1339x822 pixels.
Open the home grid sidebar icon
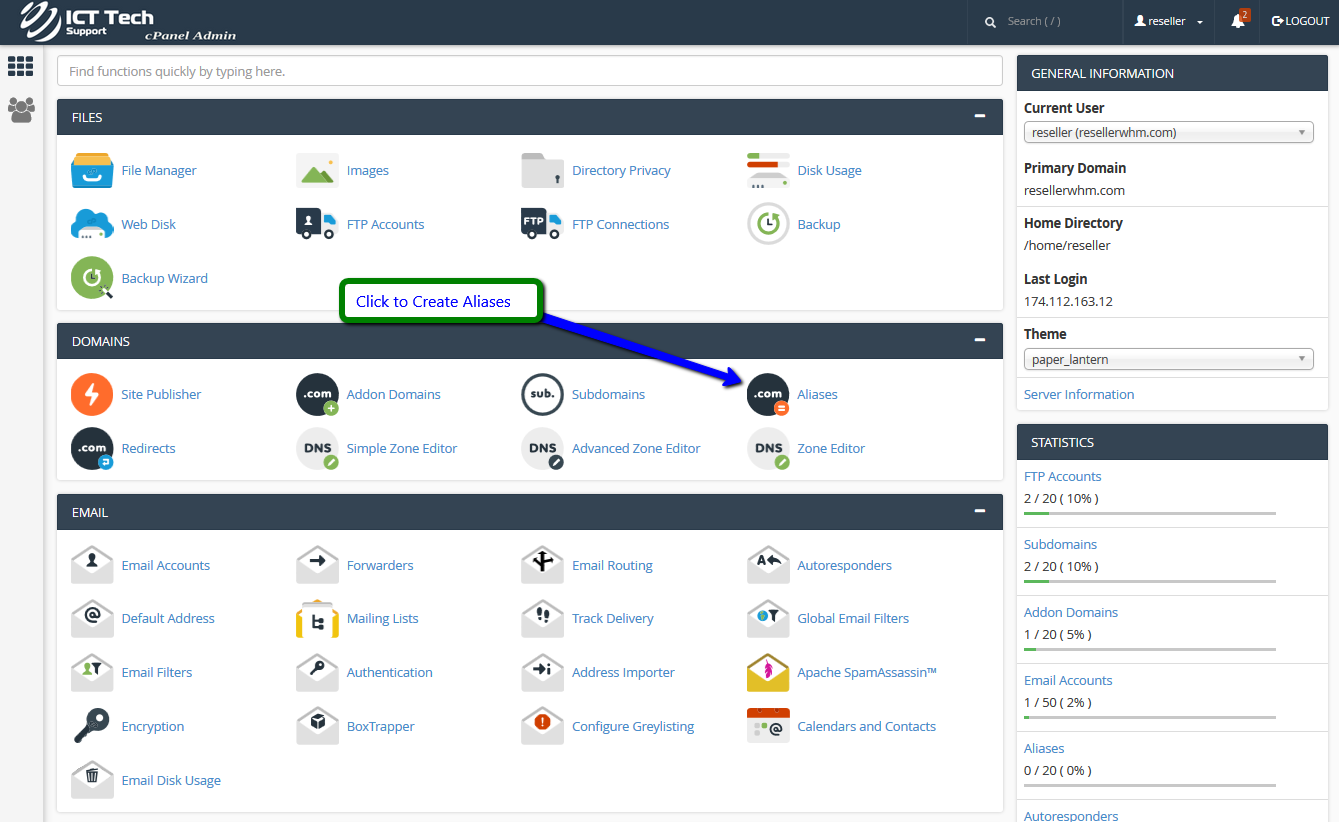click(x=21, y=66)
